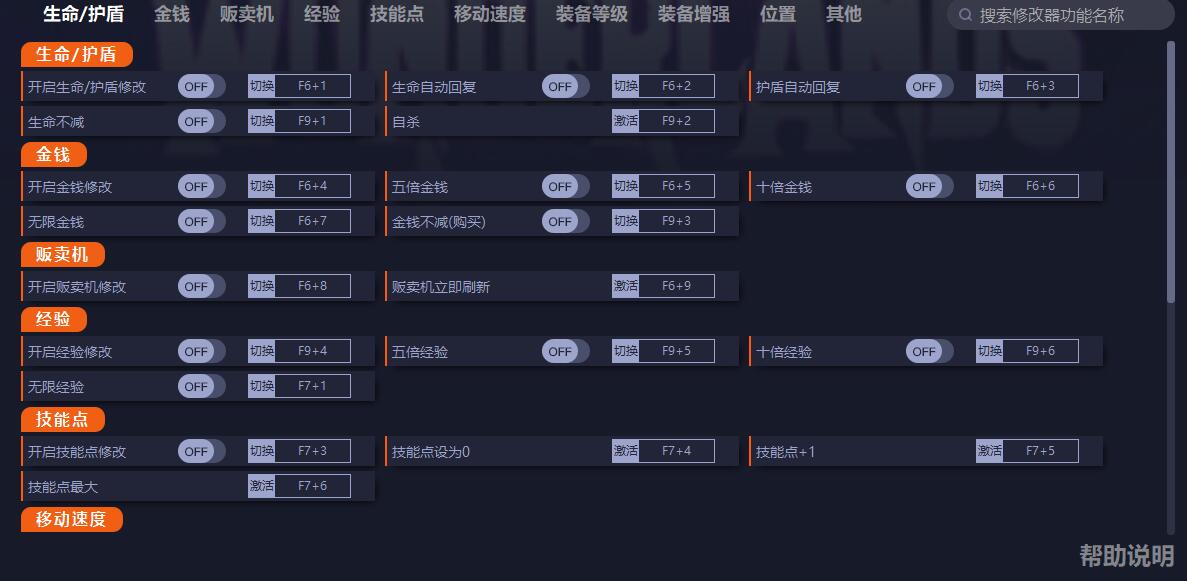Open the 技能点 tab
The image size is (1187, 581).
396,14
